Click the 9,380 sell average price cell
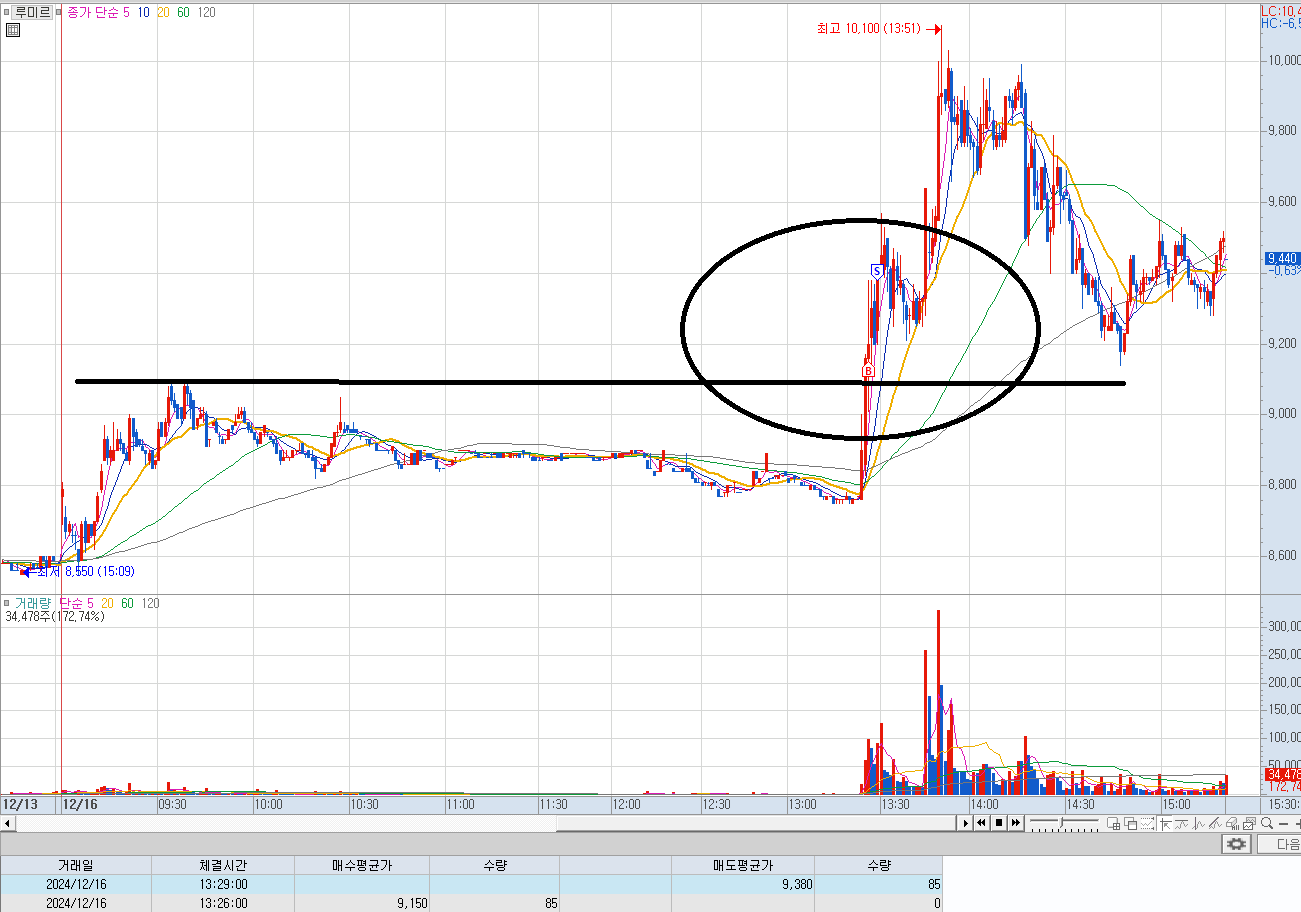Screen dimensions: 1301x912 (743, 884)
